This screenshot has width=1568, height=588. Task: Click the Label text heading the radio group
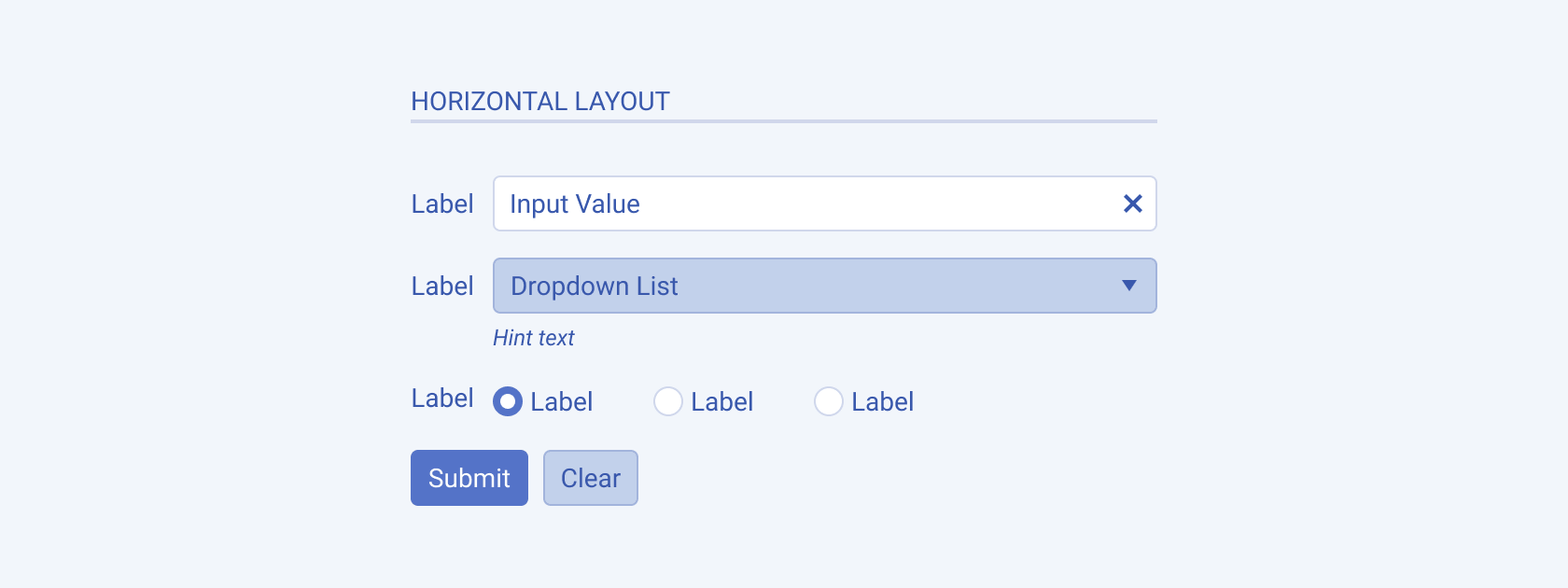click(442, 398)
